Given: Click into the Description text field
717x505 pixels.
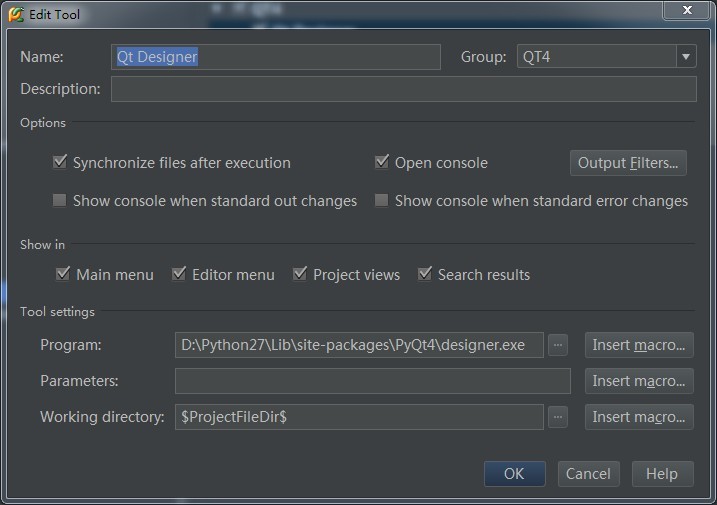Looking at the screenshot, I should pyautogui.click(x=403, y=89).
